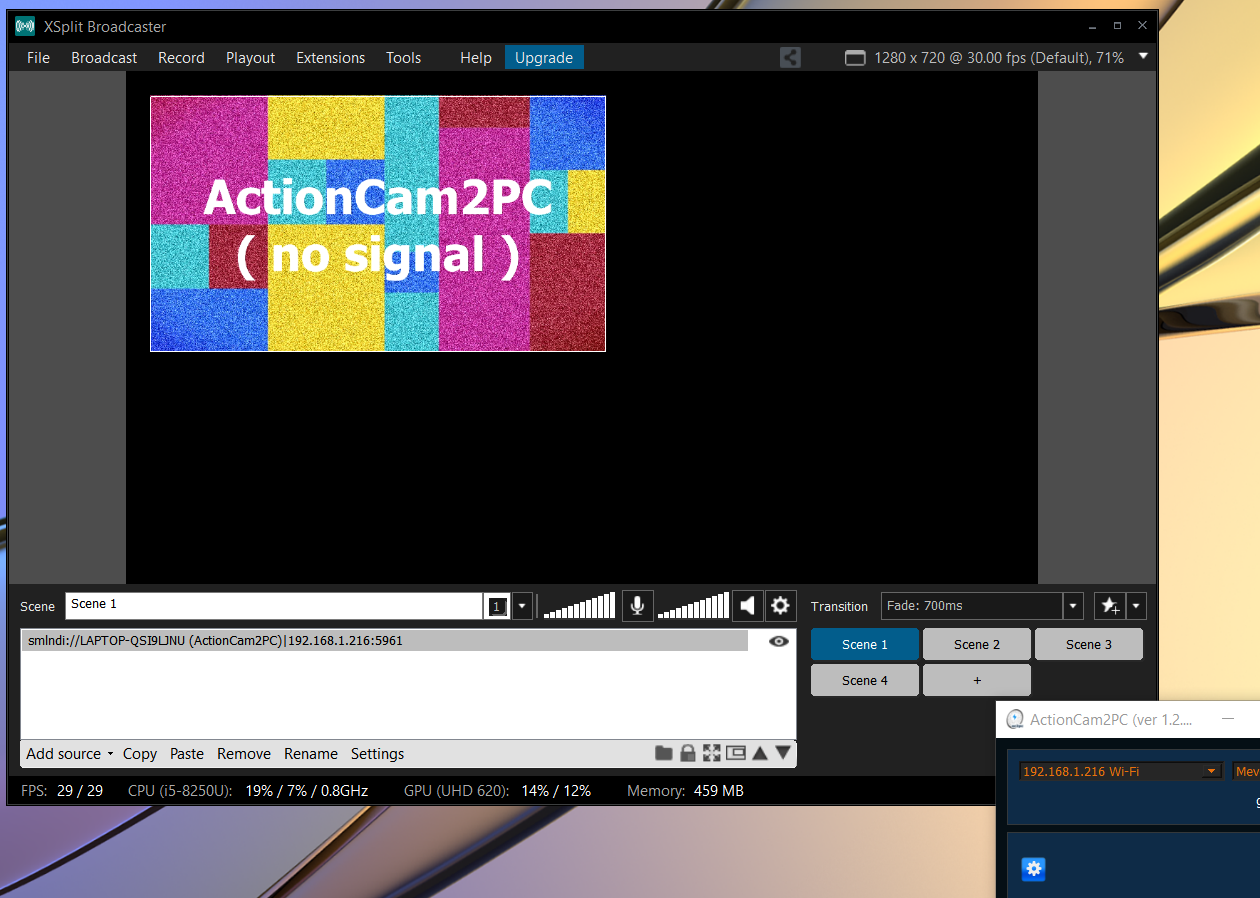The width and height of the screenshot is (1260, 898).
Task: Expand the resolution and fps dropdown
Action: click(x=1143, y=57)
